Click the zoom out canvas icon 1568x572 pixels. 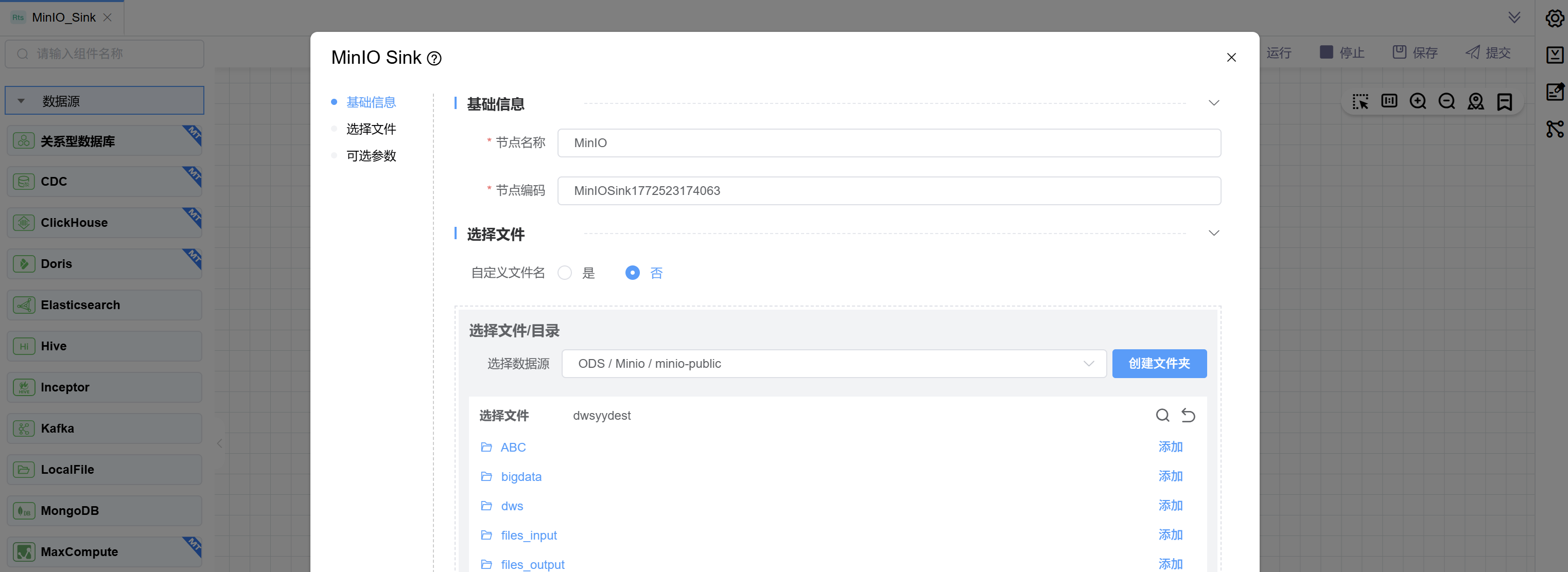click(x=1447, y=101)
